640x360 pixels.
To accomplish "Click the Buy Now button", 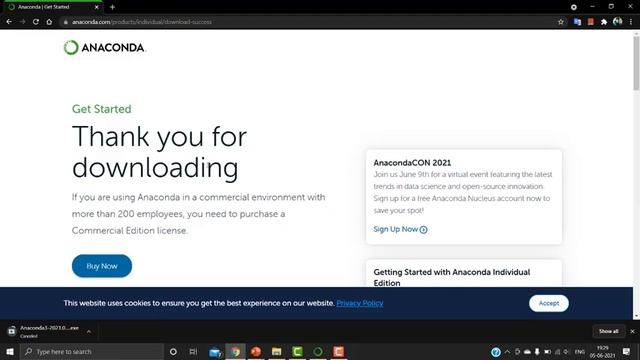I will pos(102,266).
